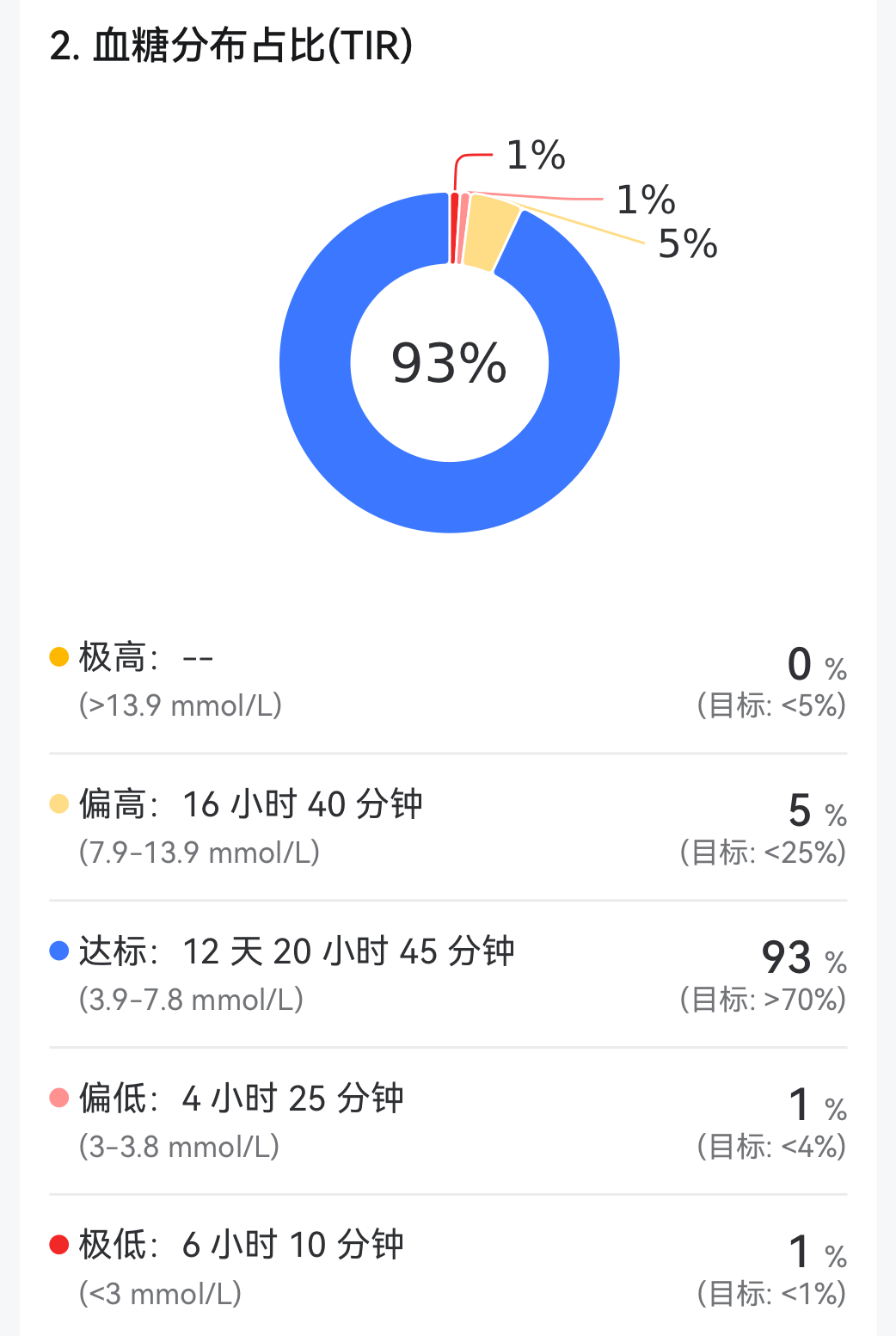
Task: Tap the 偏低 4 小时 25 分钟 entry
Action: [242, 1099]
